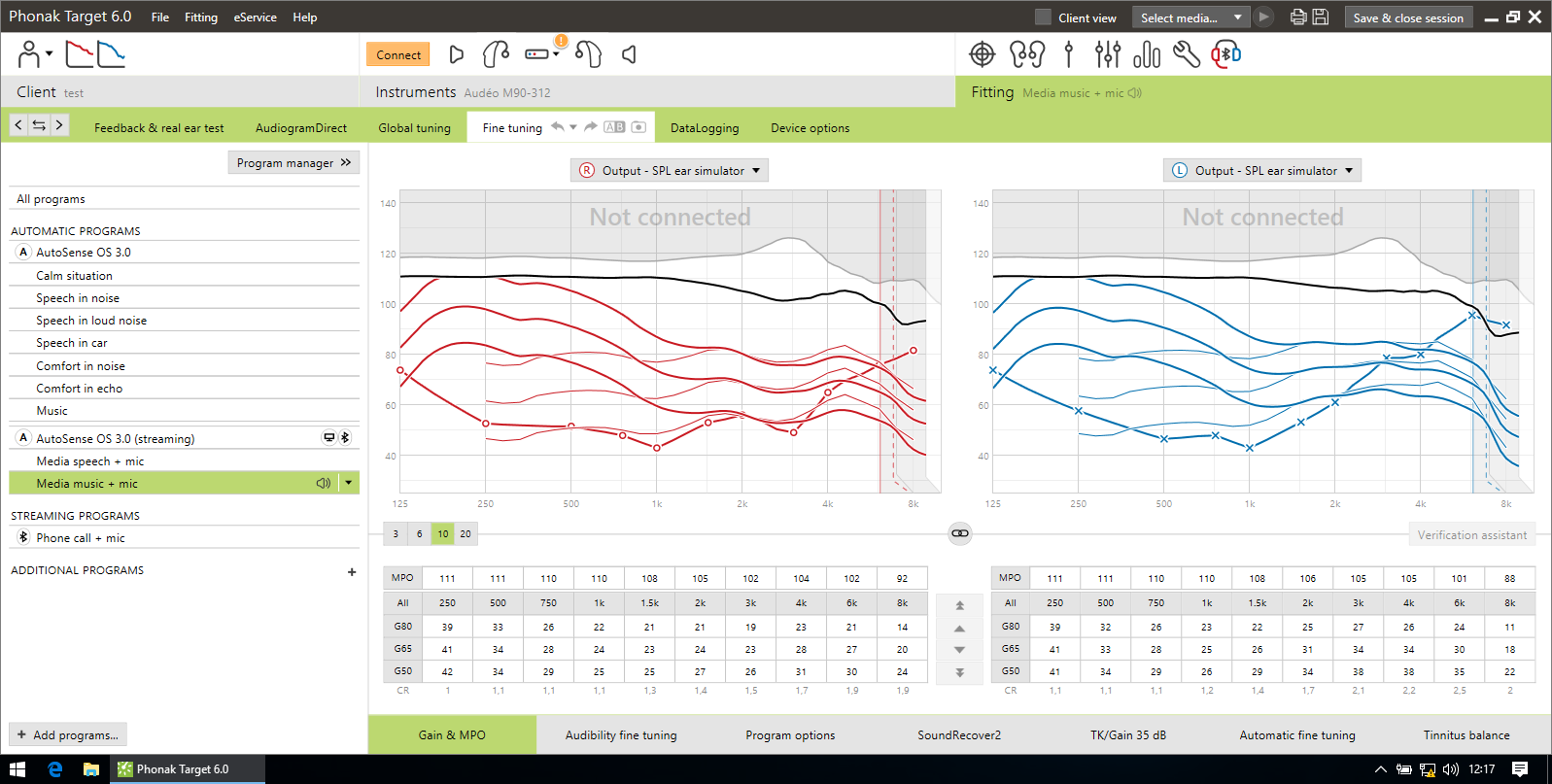Open the SoundRecover2 tab
This screenshot has width=1552, height=784.
[959, 735]
